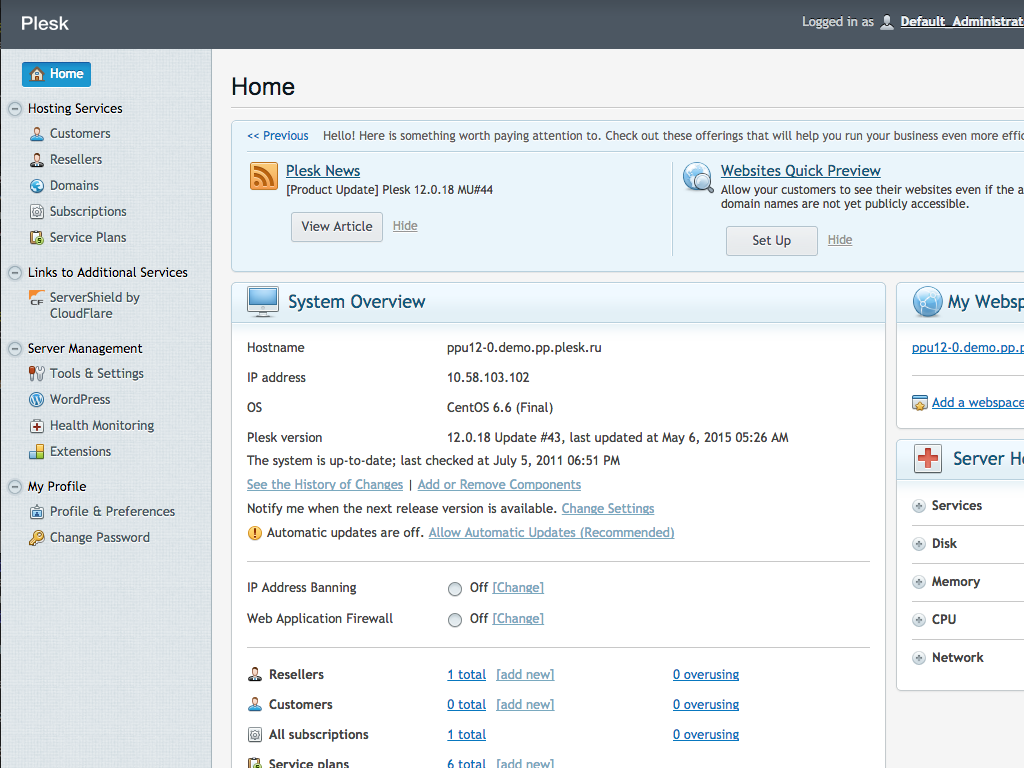The height and width of the screenshot is (768, 1024).
Task: Click the IP Address Banning status indicator
Action: [455, 589]
